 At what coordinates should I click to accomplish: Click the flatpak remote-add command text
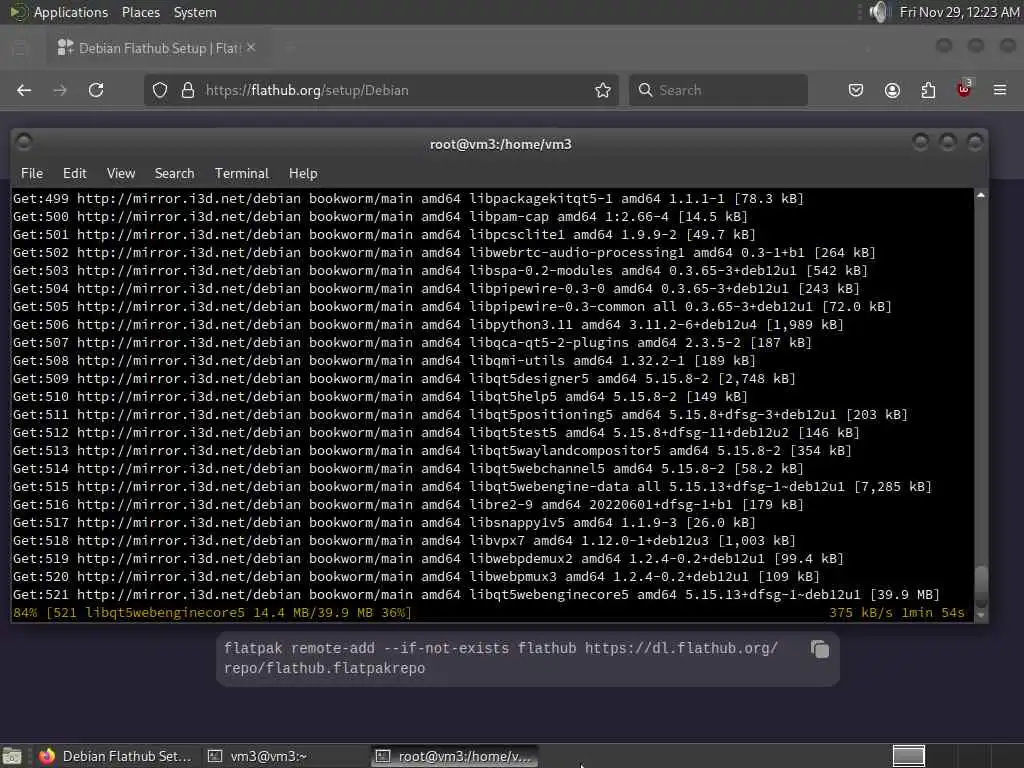tap(501, 658)
